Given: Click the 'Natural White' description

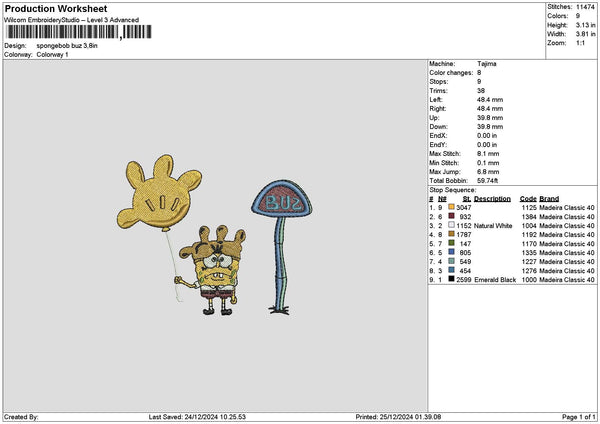Looking at the screenshot, I should pos(493,226).
